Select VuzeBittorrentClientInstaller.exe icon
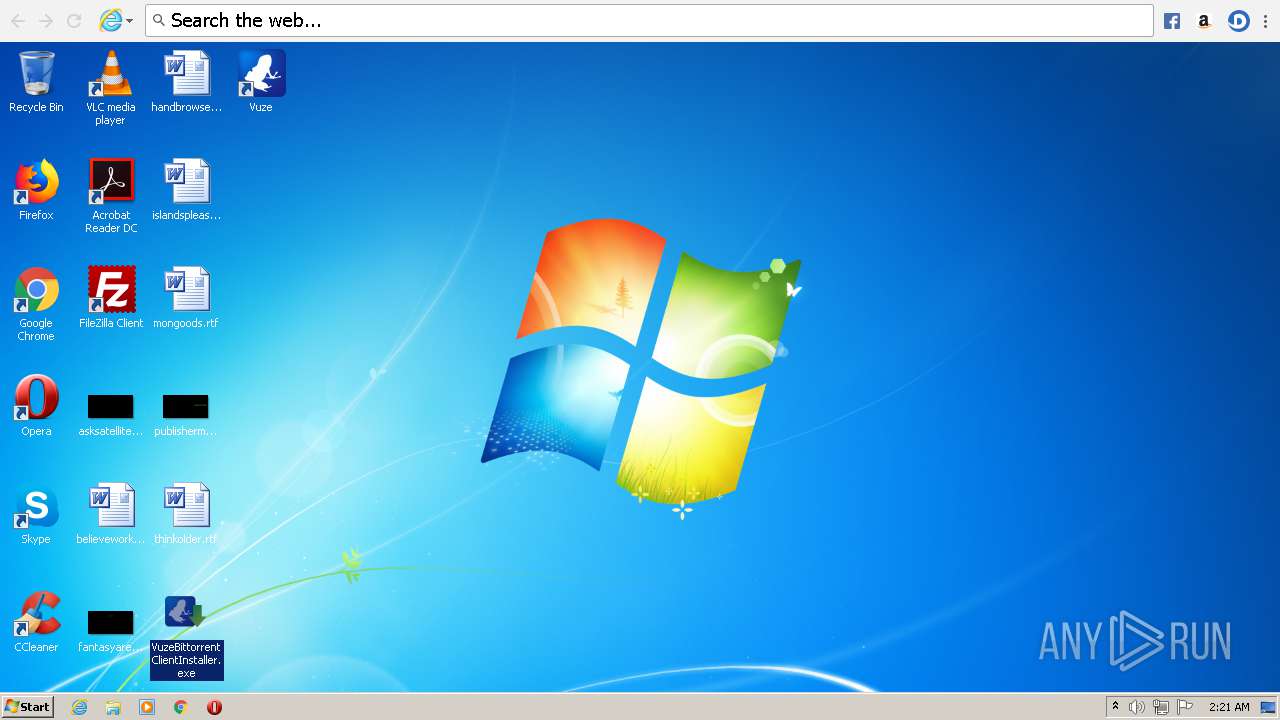This screenshot has height=720, width=1280. click(x=186, y=636)
